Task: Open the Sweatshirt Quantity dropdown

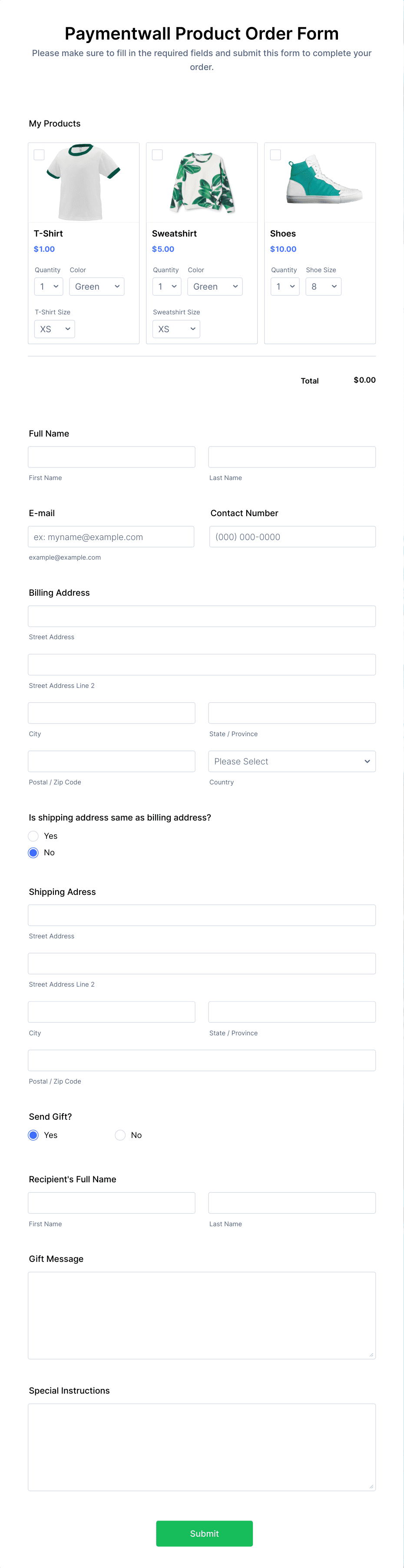Action: coord(167,287)
